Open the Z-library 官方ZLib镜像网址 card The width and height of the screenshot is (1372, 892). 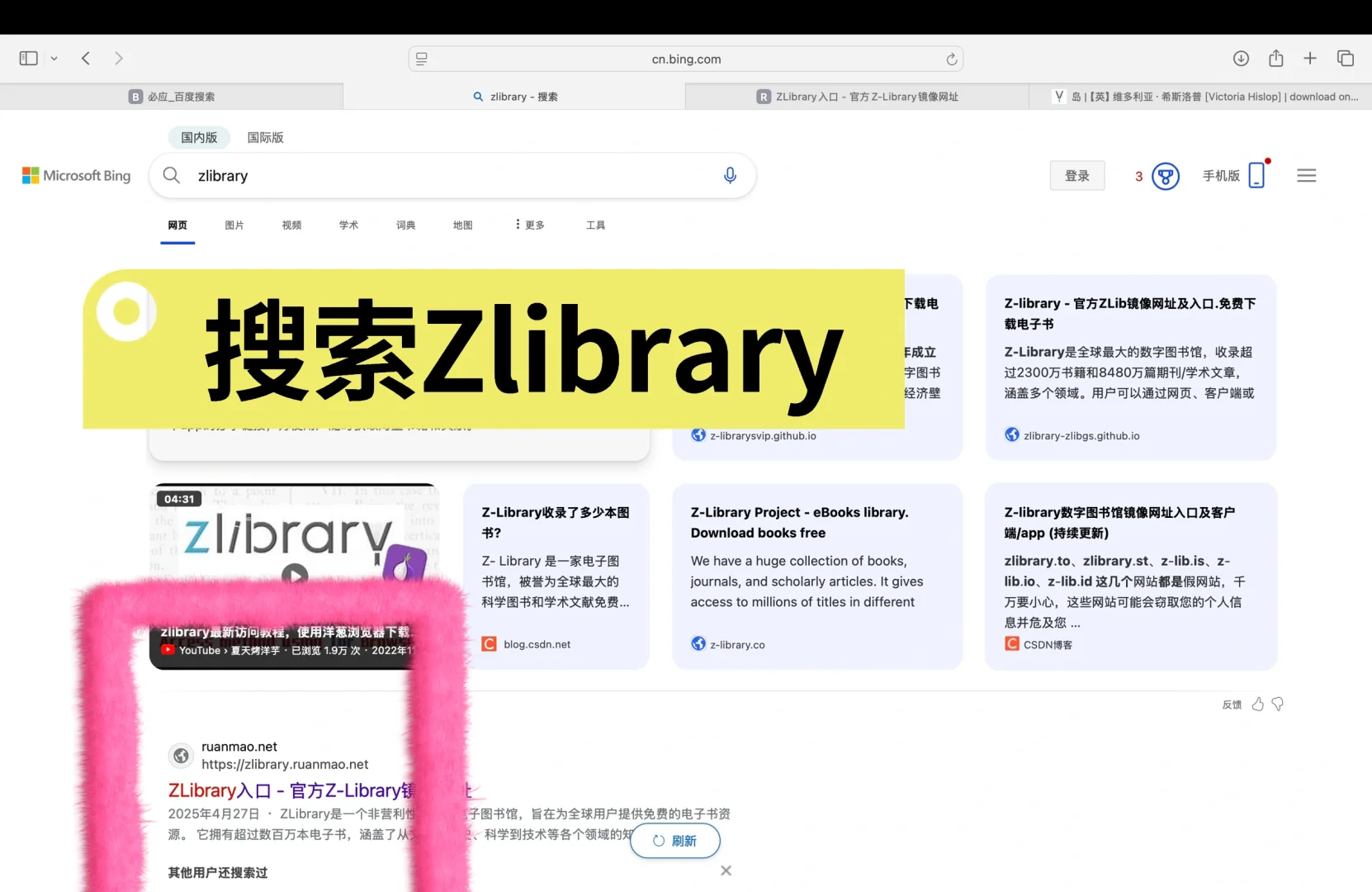(x=1131, y=368)
